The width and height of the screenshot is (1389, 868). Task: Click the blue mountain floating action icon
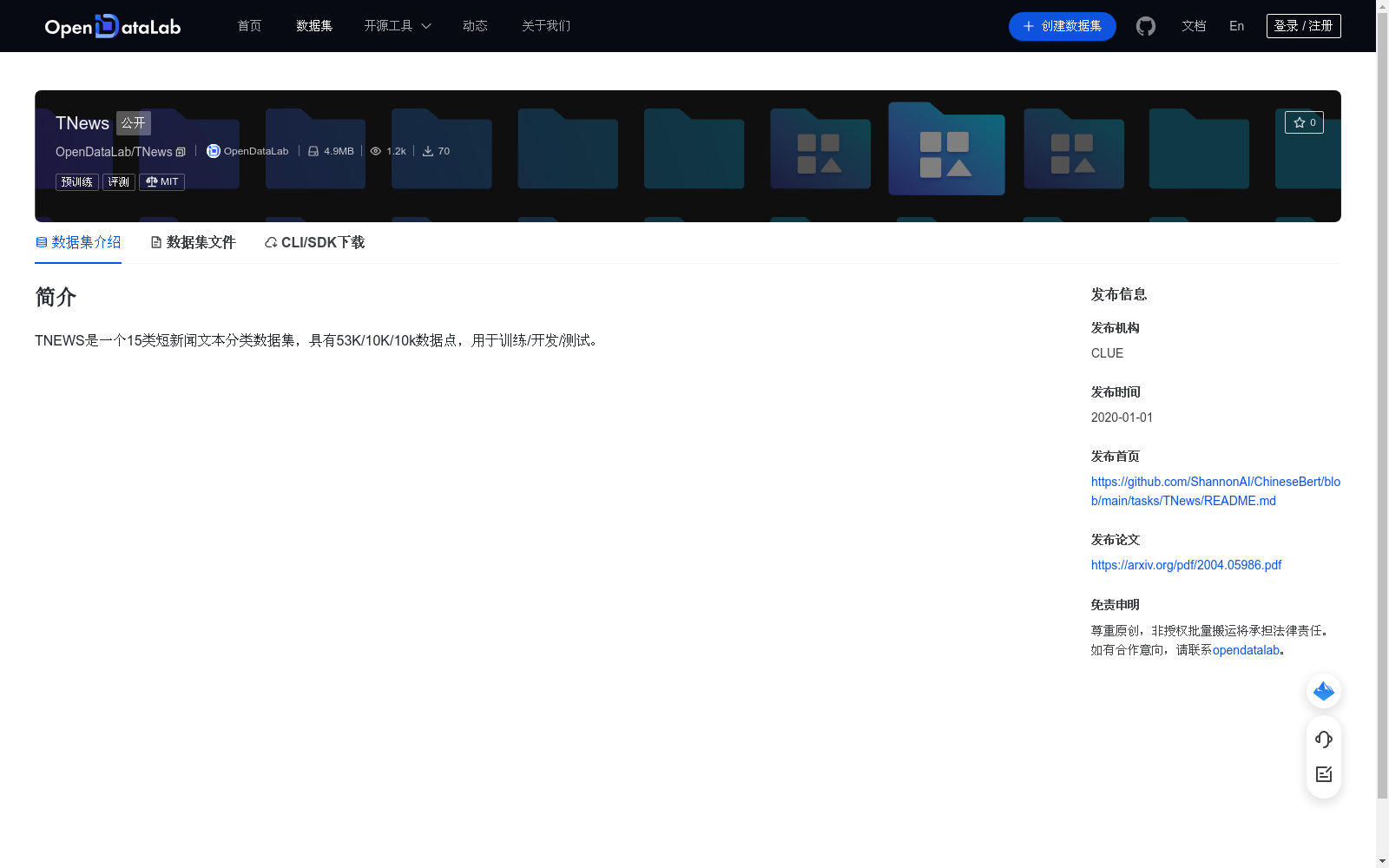(x=1323, y=691)
